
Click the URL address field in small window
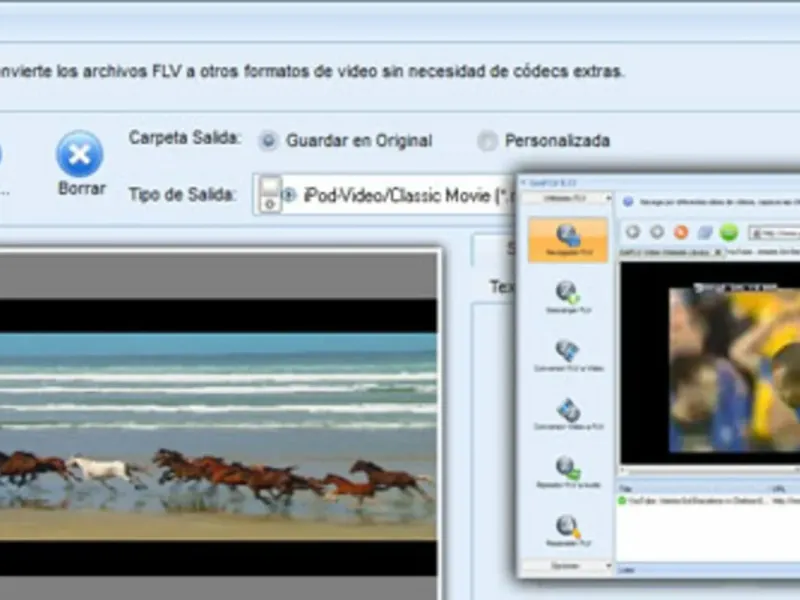pyautogui.click(x=773, y=233)
